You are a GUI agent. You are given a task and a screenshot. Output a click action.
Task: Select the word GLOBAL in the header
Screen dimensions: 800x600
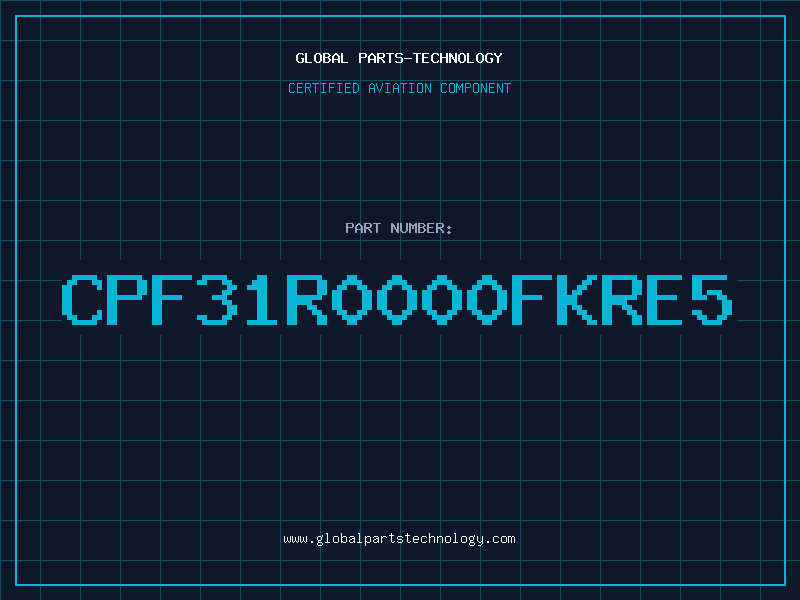point(321,58)
